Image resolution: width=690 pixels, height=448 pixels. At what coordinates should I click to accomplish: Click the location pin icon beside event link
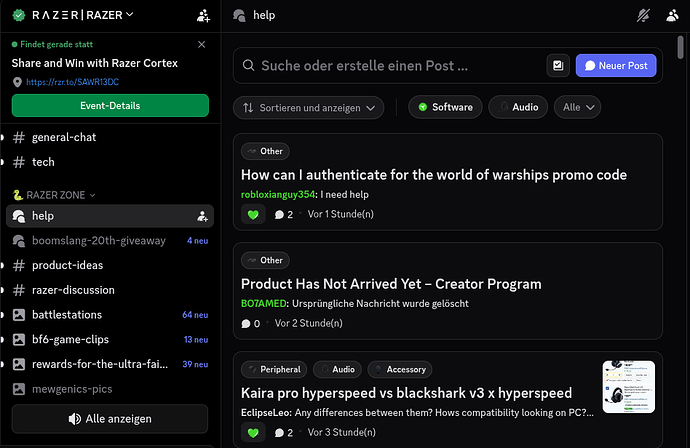pos(17,82)
